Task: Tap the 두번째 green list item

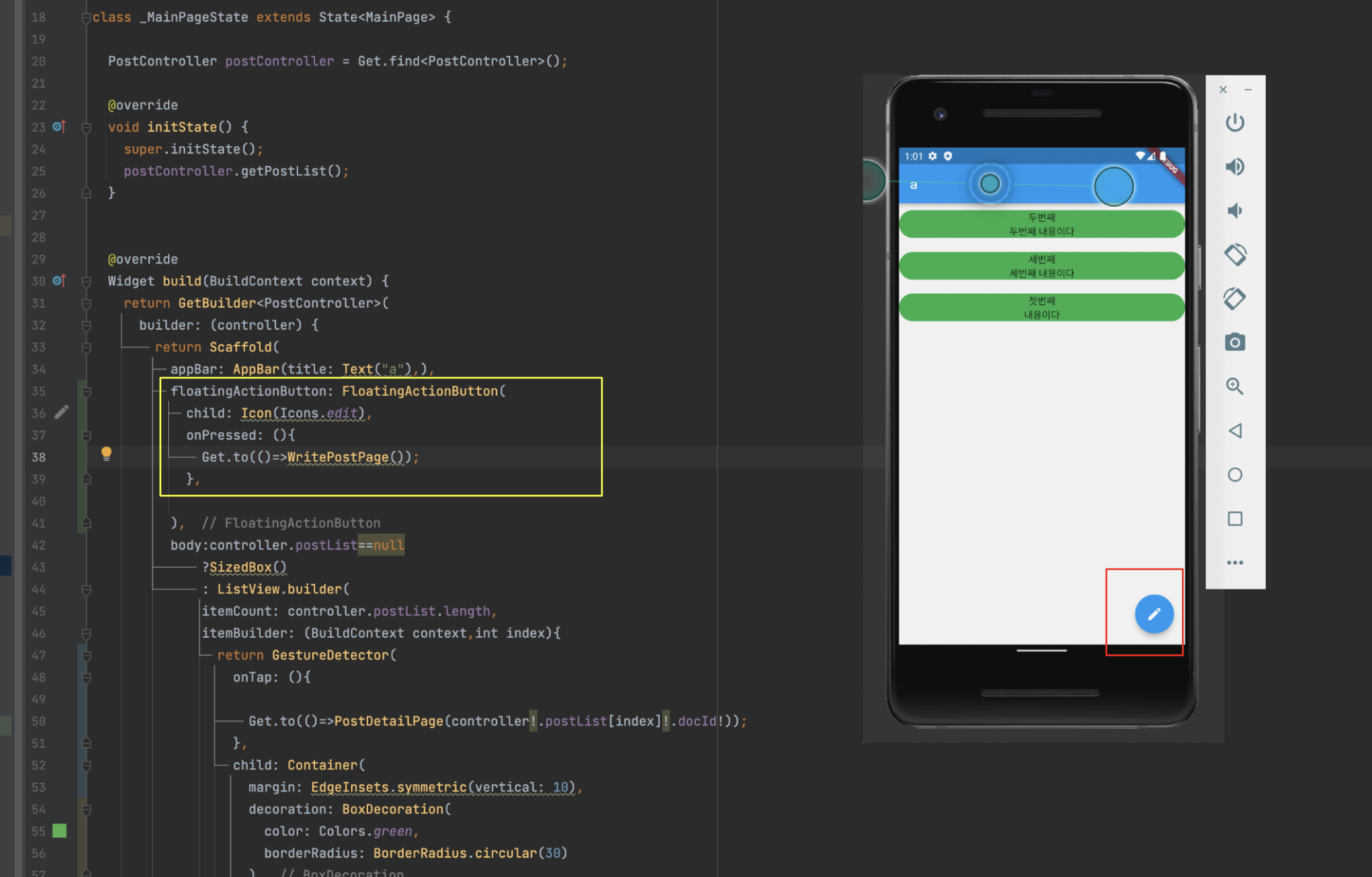Action: 1041,225
